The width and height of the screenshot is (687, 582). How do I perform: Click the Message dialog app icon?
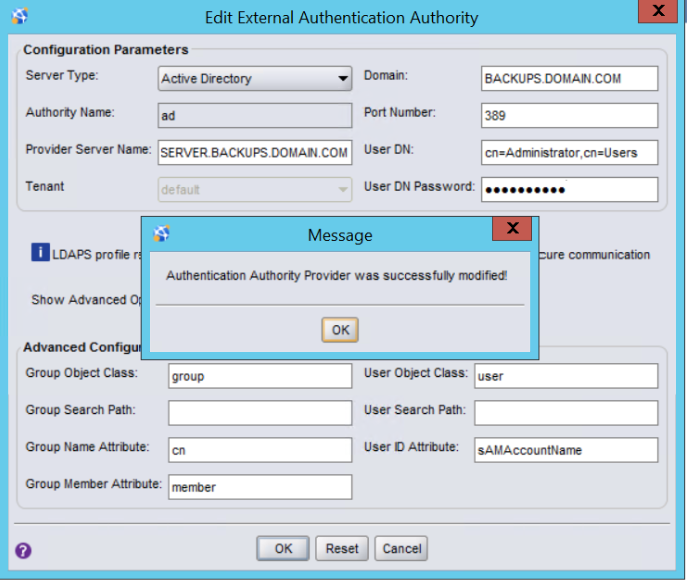[161, 234]
